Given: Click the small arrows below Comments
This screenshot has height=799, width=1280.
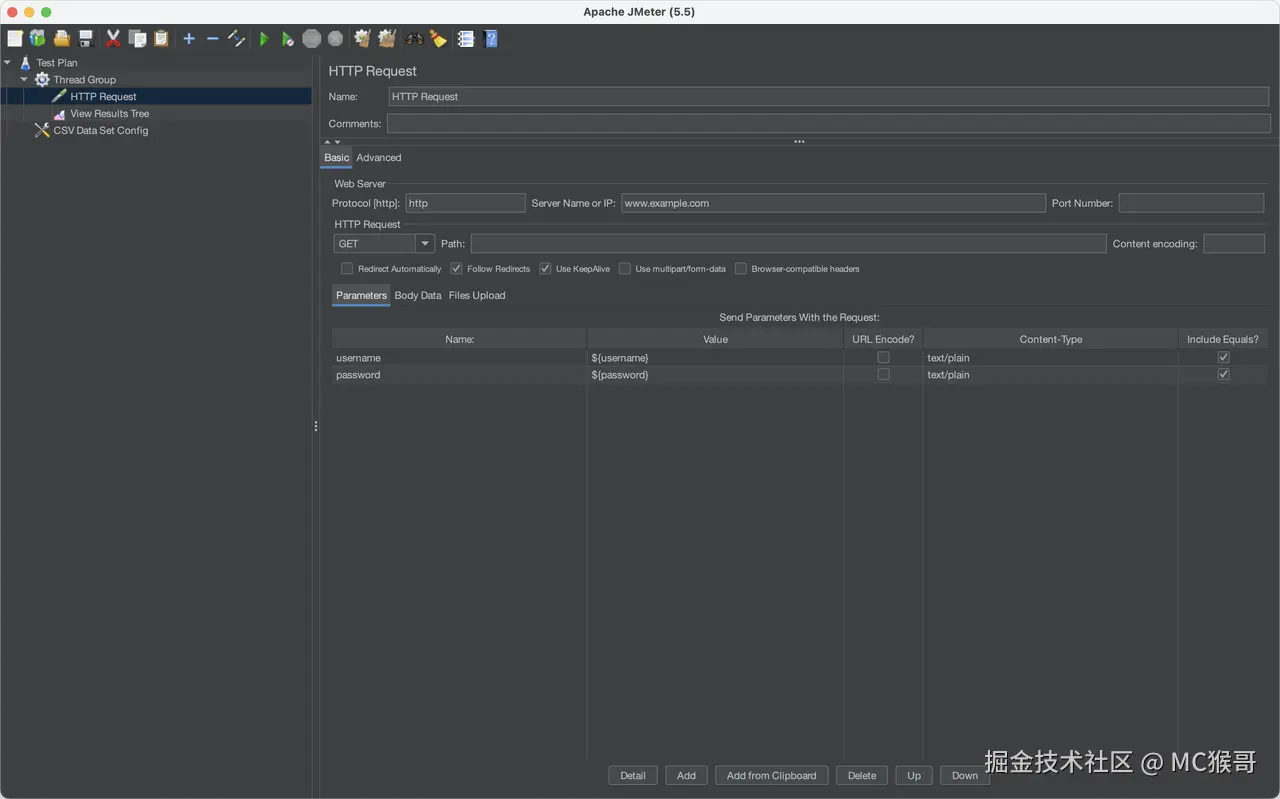Looking at the screenshot, I should point(332,142).
